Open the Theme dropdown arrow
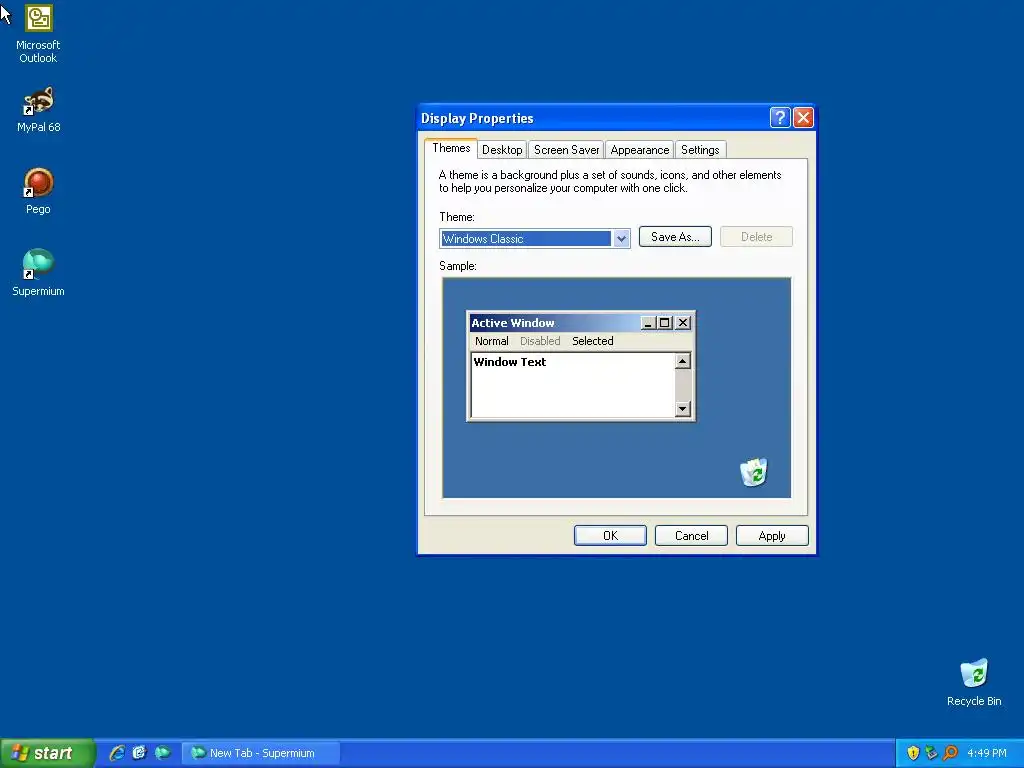The height and width of the screenshot is (768, 1024). coord(621,238)
